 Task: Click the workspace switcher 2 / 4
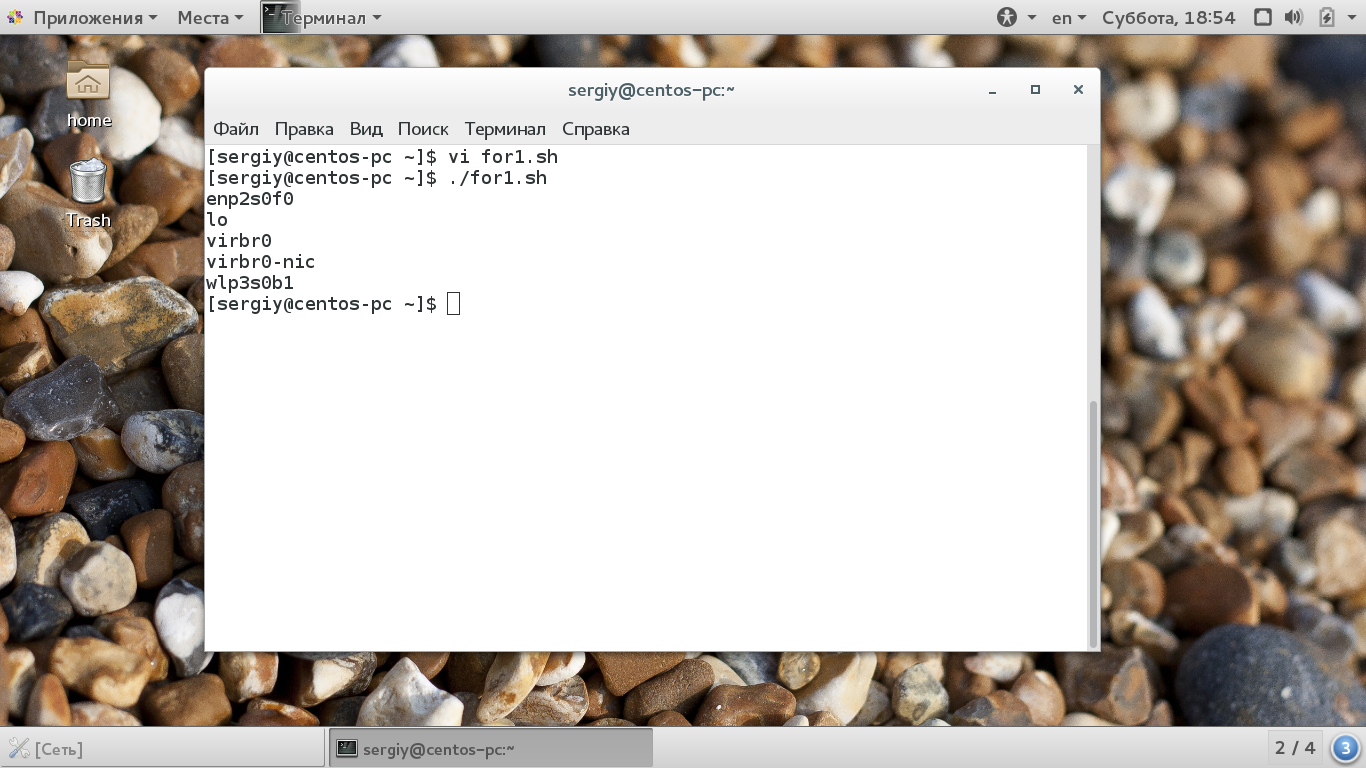click(1295, 748)
